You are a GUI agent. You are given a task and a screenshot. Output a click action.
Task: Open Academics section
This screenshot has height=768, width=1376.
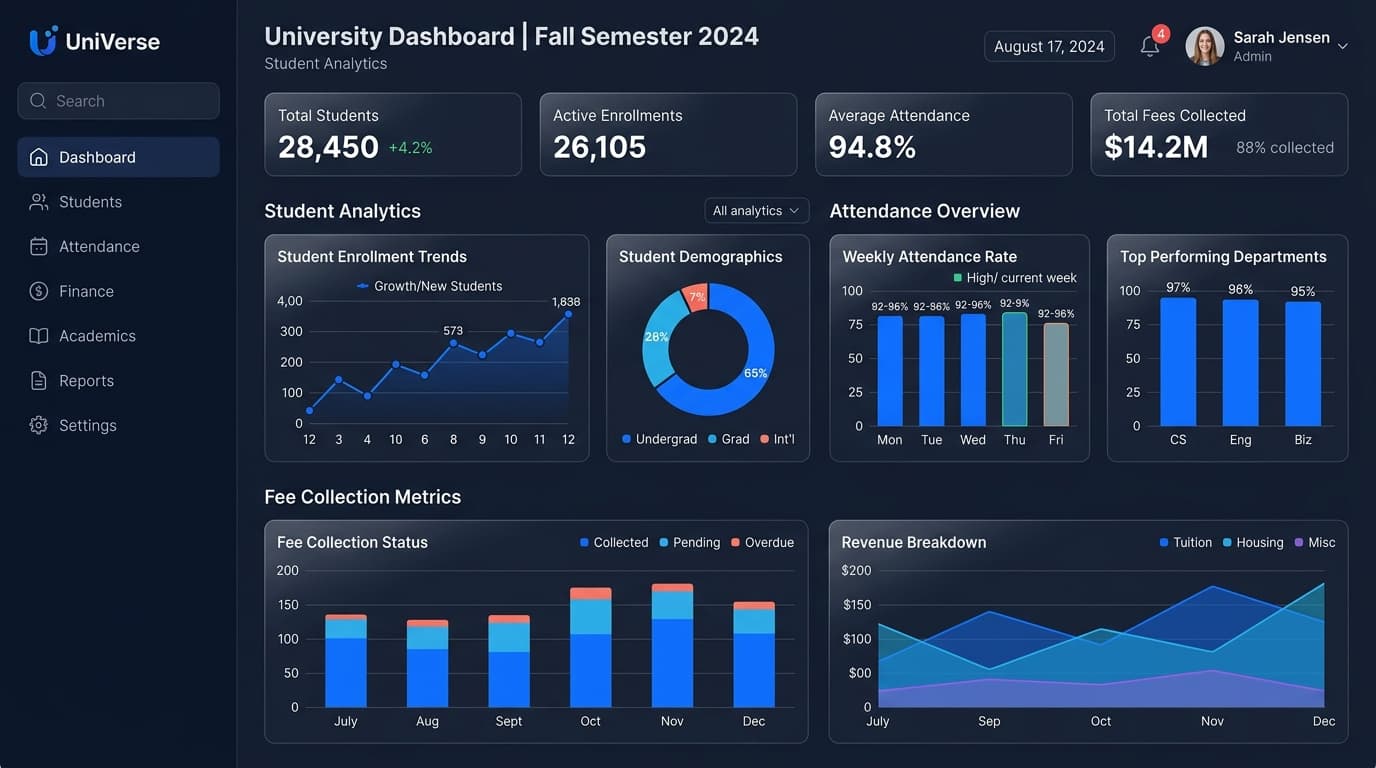pos(118,336)
